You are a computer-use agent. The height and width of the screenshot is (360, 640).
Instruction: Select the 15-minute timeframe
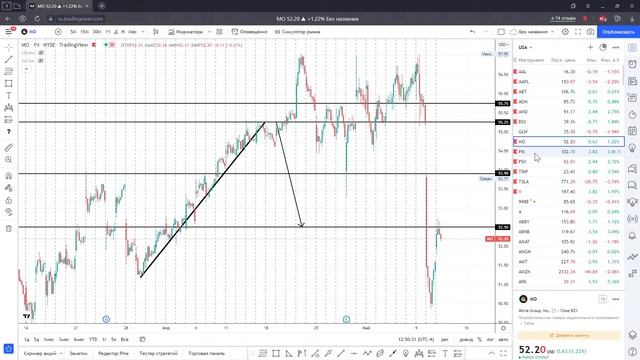(x=84, y=31)
